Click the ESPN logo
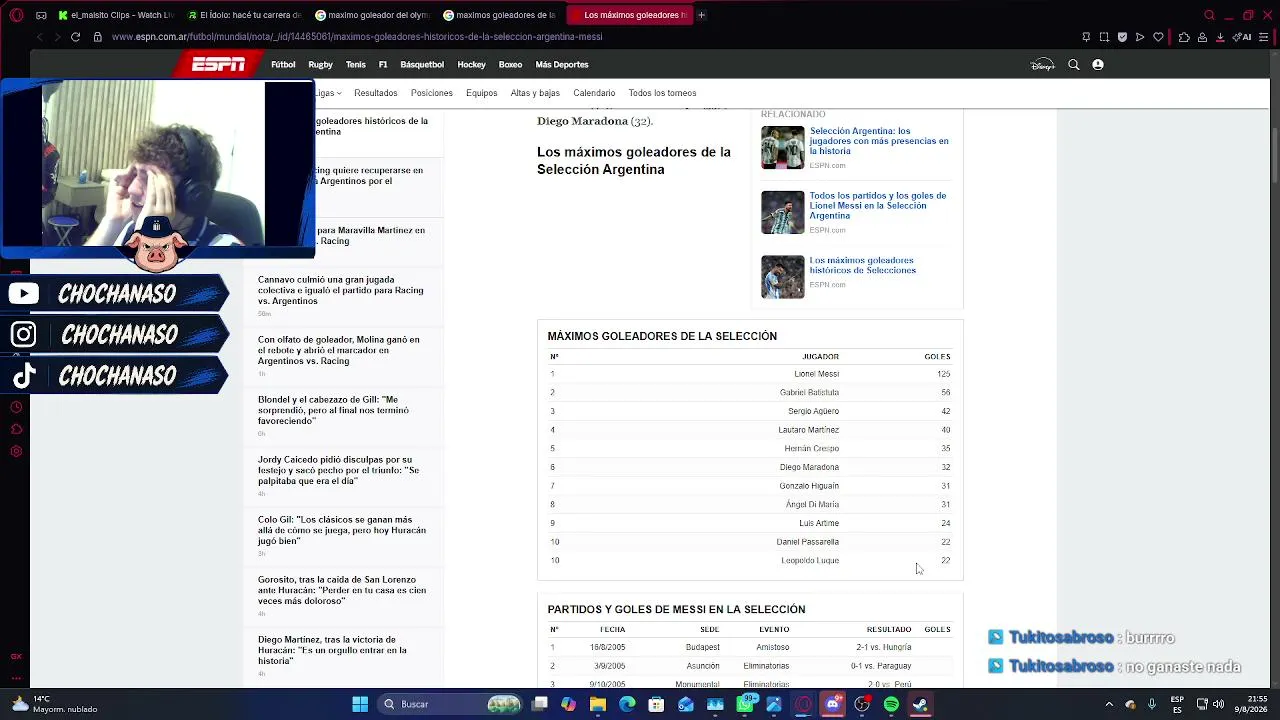The width and height of the screenshot is (1280, 720). 218,64
